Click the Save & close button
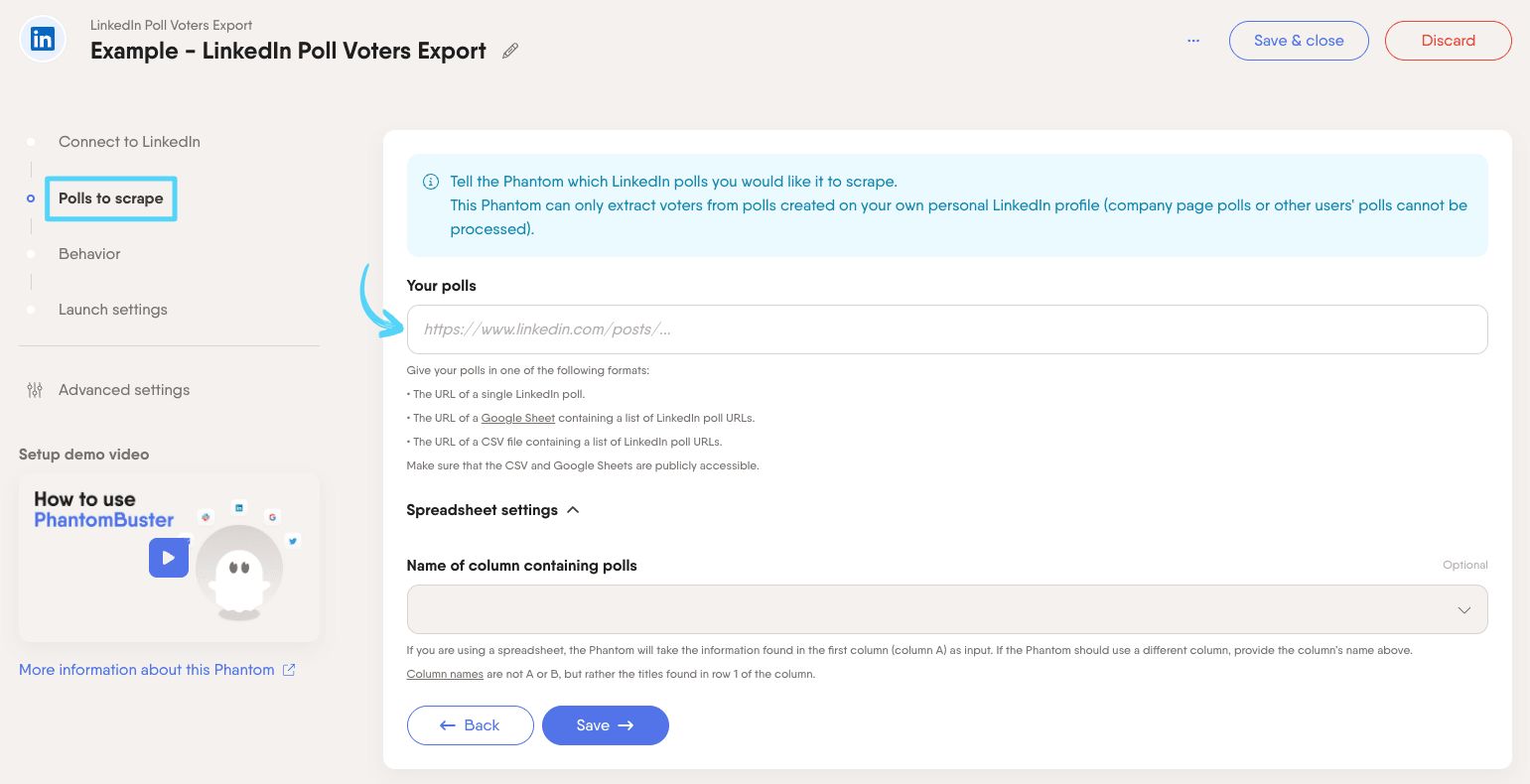This screenshot has height=784, width=1530. (1299, 41)
